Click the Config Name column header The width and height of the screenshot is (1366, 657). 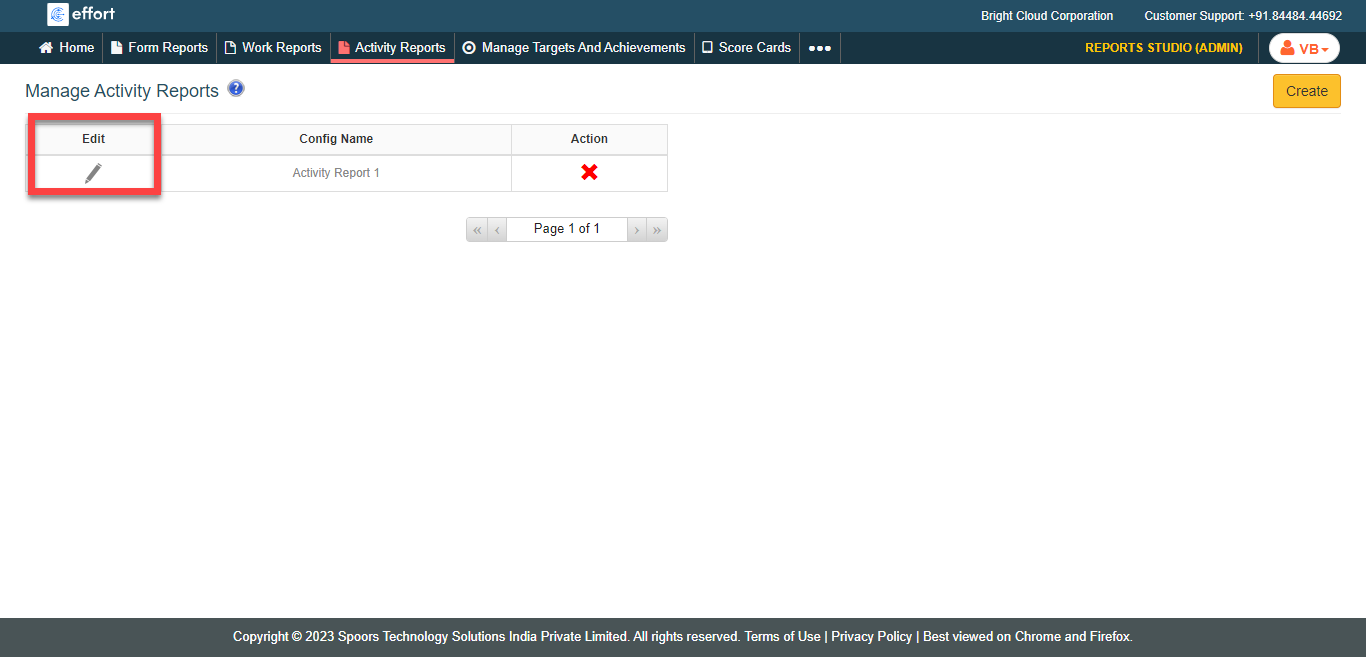(x=336, y=139)
